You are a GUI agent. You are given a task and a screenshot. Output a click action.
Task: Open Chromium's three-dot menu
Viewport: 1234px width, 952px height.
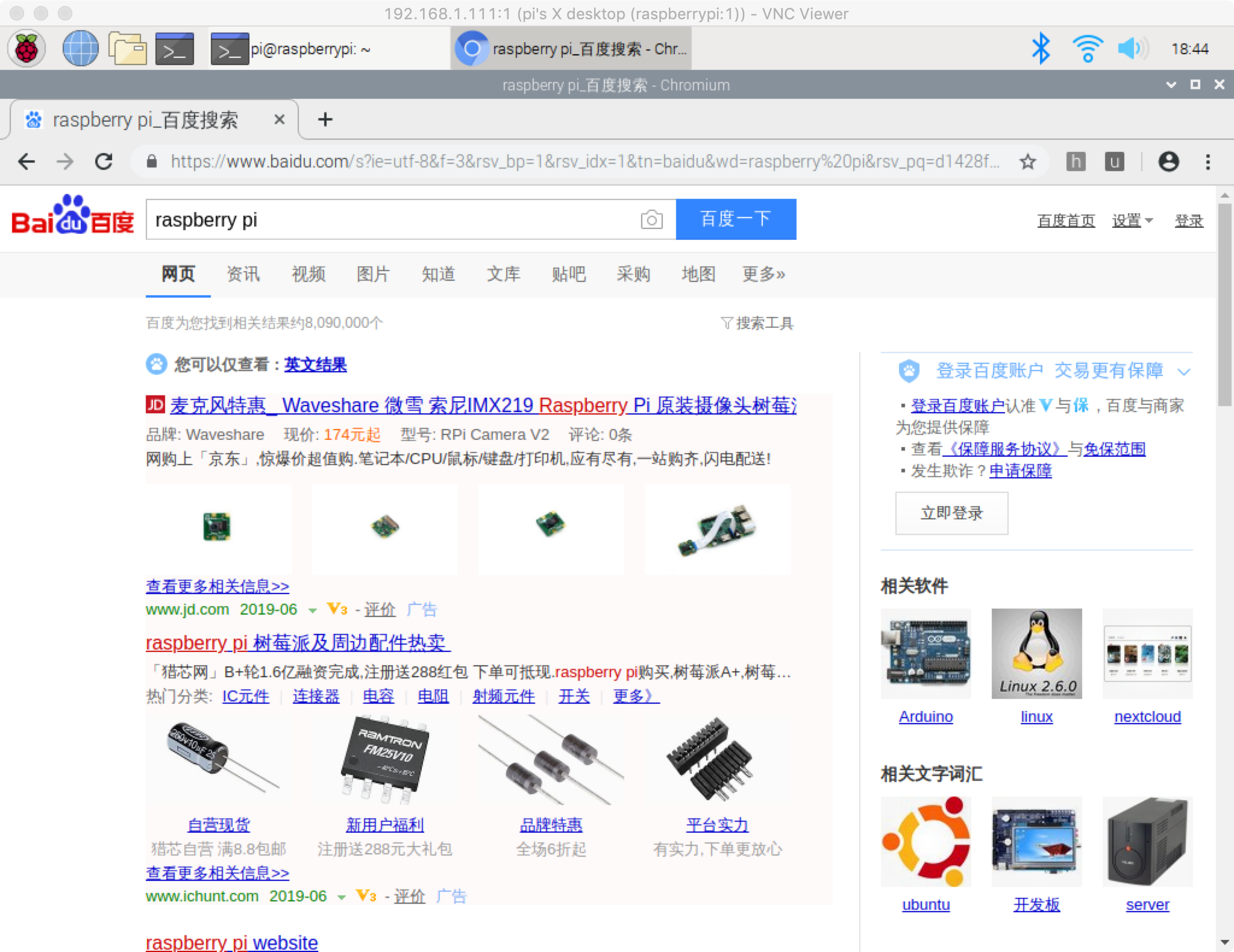1207,161
